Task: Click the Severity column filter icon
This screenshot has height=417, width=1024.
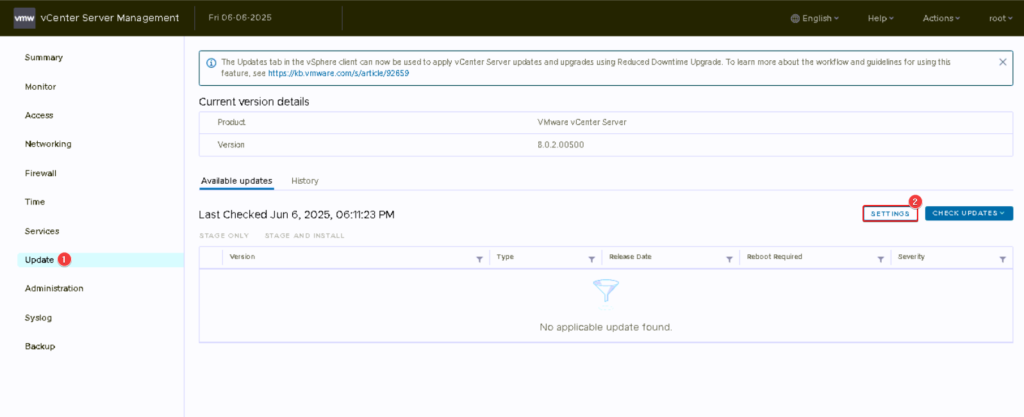Action: pyautogui.click(x=1003, y=258)
